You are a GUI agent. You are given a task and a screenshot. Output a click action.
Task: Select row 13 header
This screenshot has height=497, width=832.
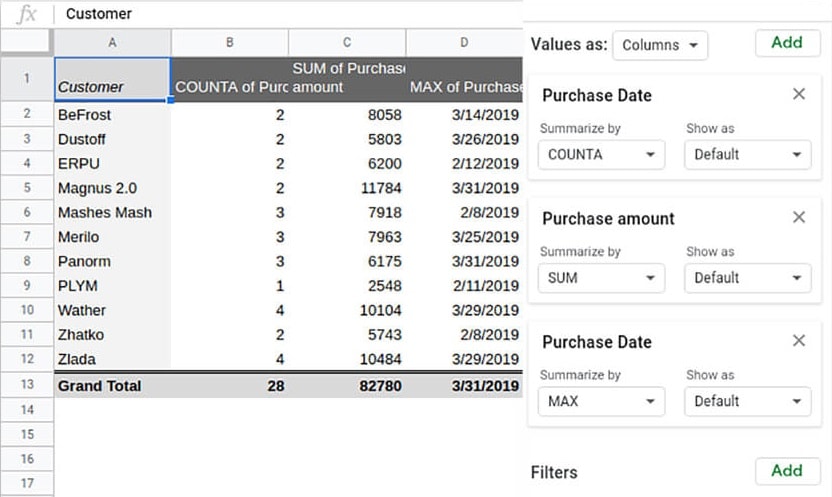coord(27,384)
